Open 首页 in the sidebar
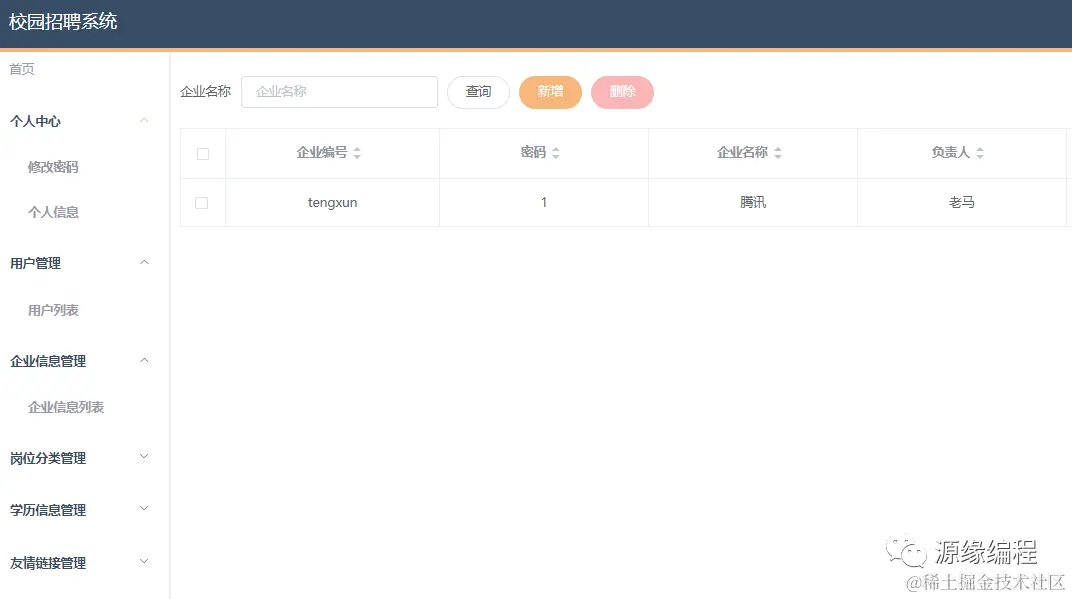 [x=22, y=69]
